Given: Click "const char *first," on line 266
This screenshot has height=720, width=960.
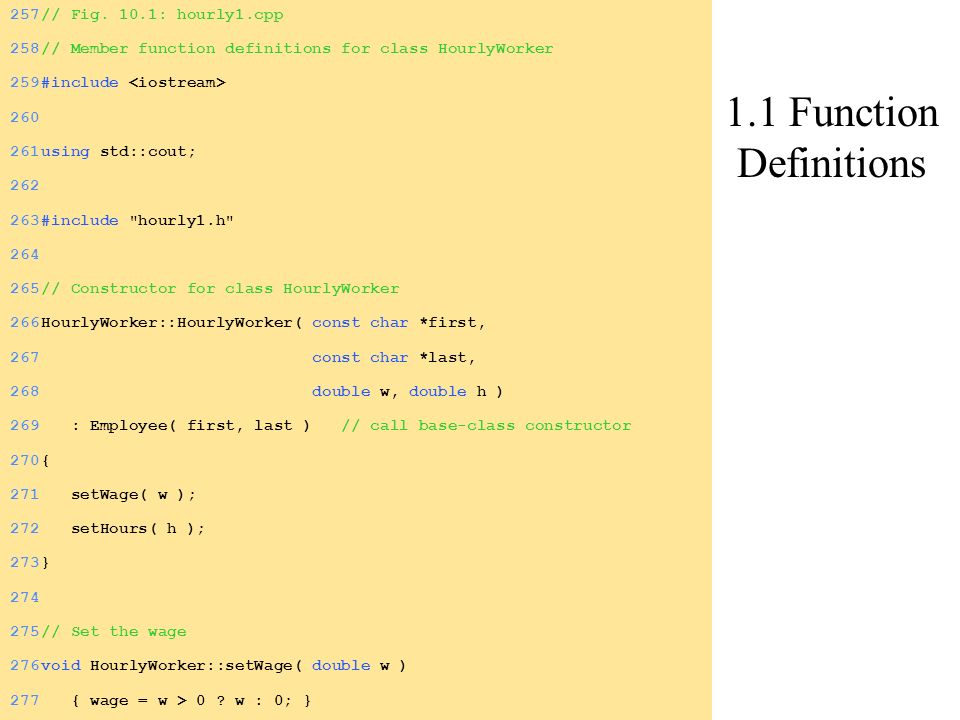Looking at the screenshot, I should coord(399,323).
